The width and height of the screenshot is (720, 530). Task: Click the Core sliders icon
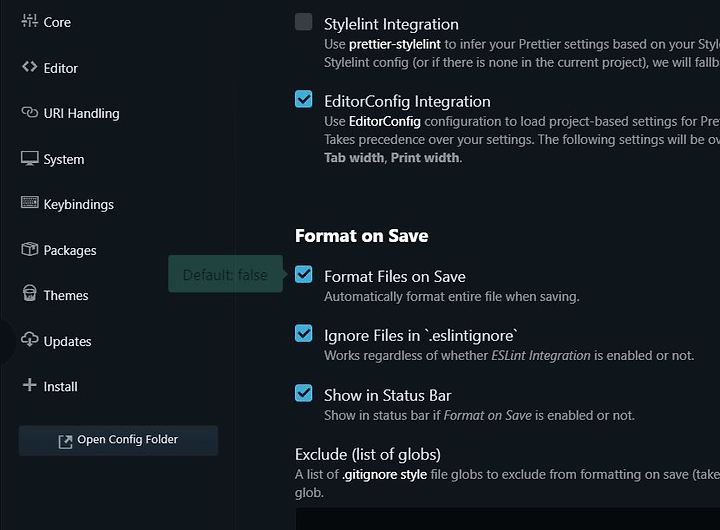[x=29, y=21]
